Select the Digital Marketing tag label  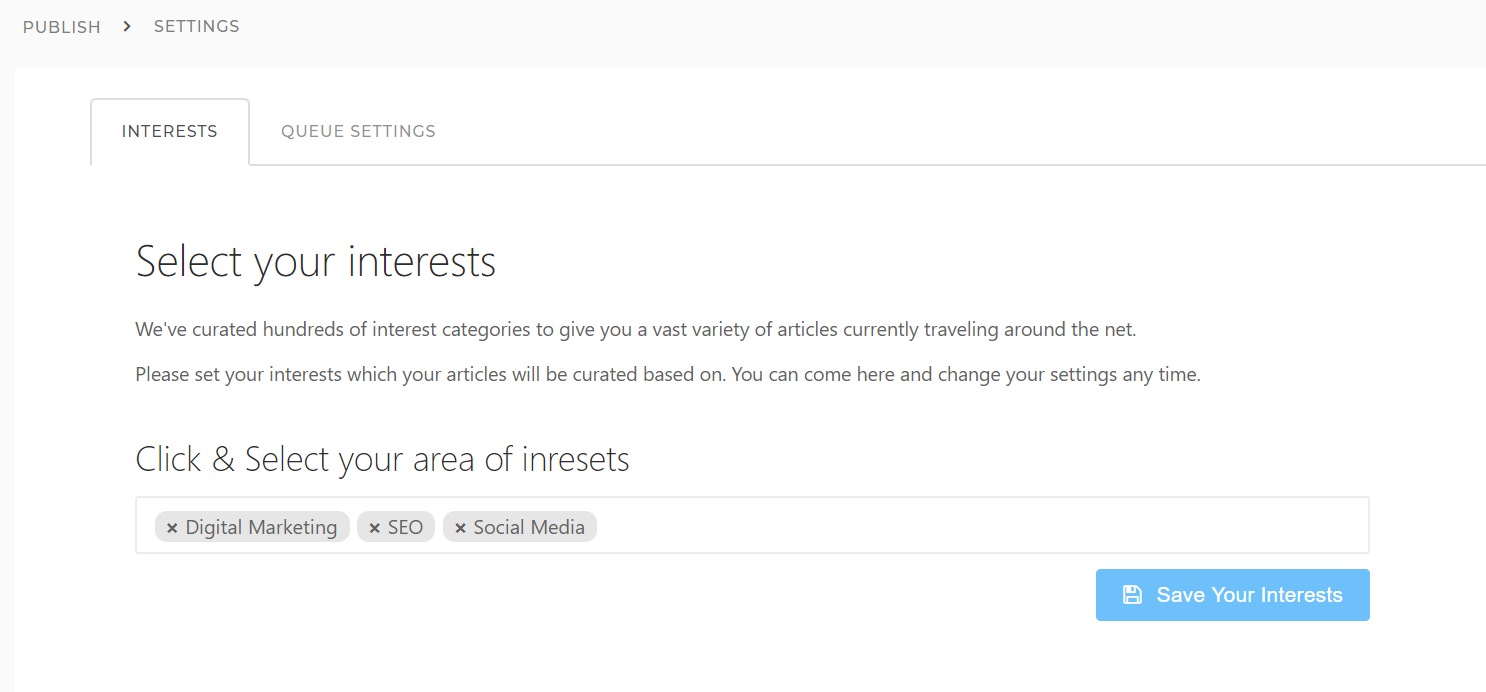click(x=262, y=527)
